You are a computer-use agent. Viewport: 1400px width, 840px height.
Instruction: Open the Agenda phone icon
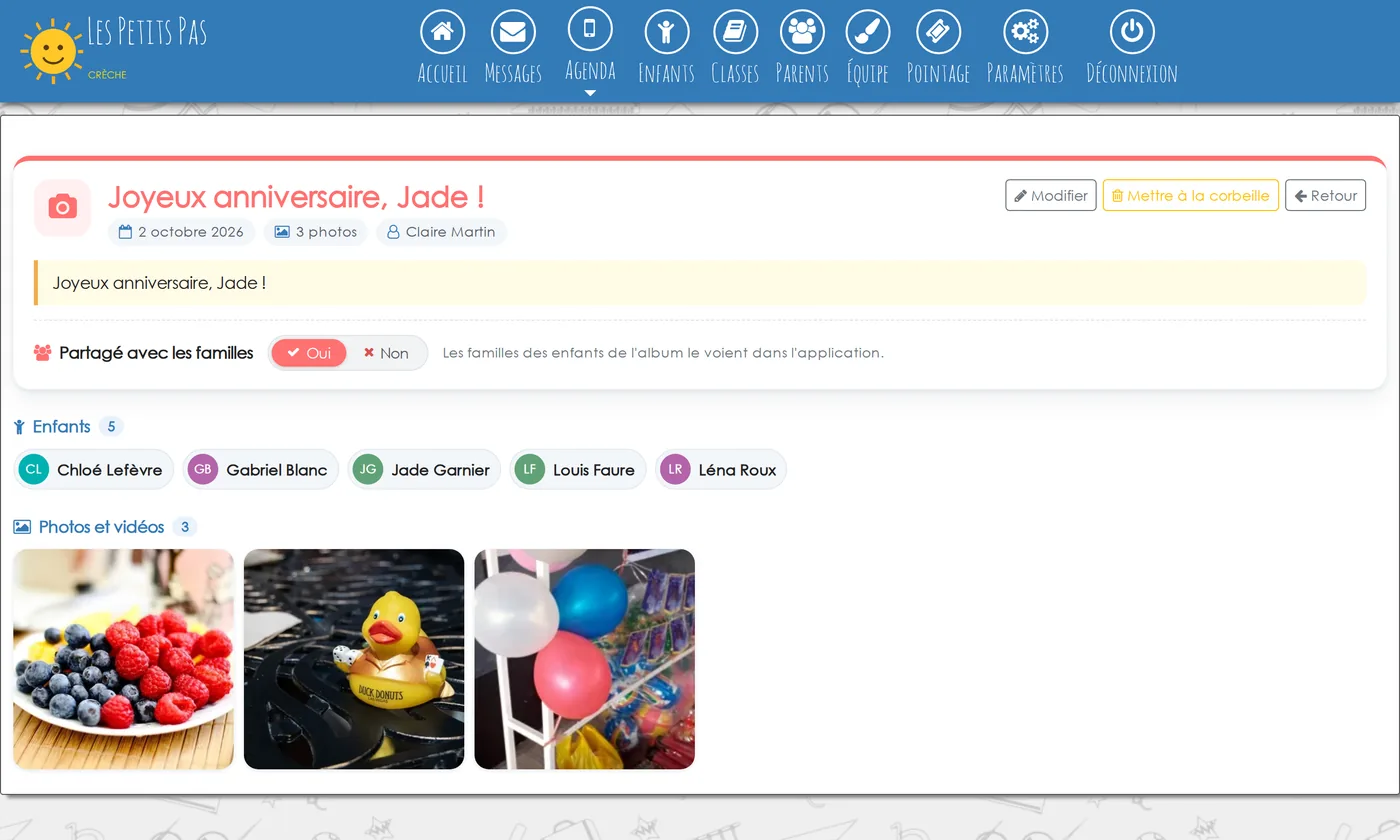[590, 28]
